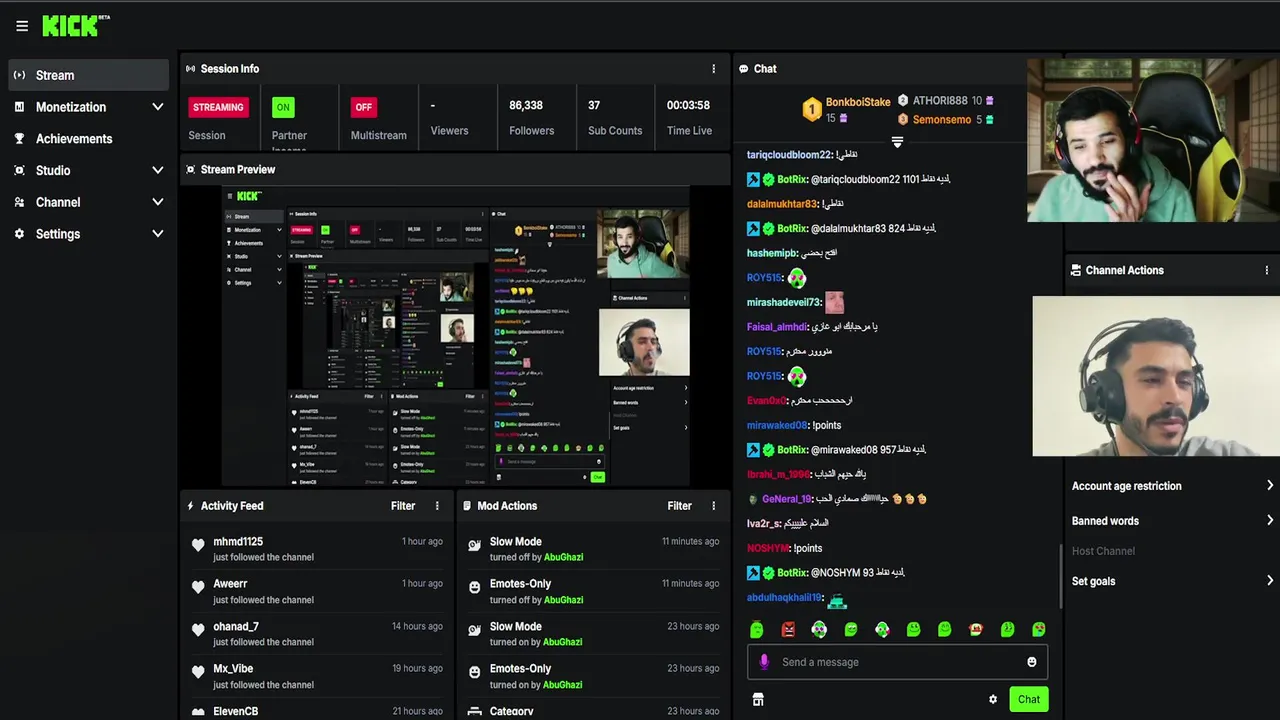Click the heart icon beside mhmd1125
The width and height of the screenshot is (1280, 720).
coord(198,545)
